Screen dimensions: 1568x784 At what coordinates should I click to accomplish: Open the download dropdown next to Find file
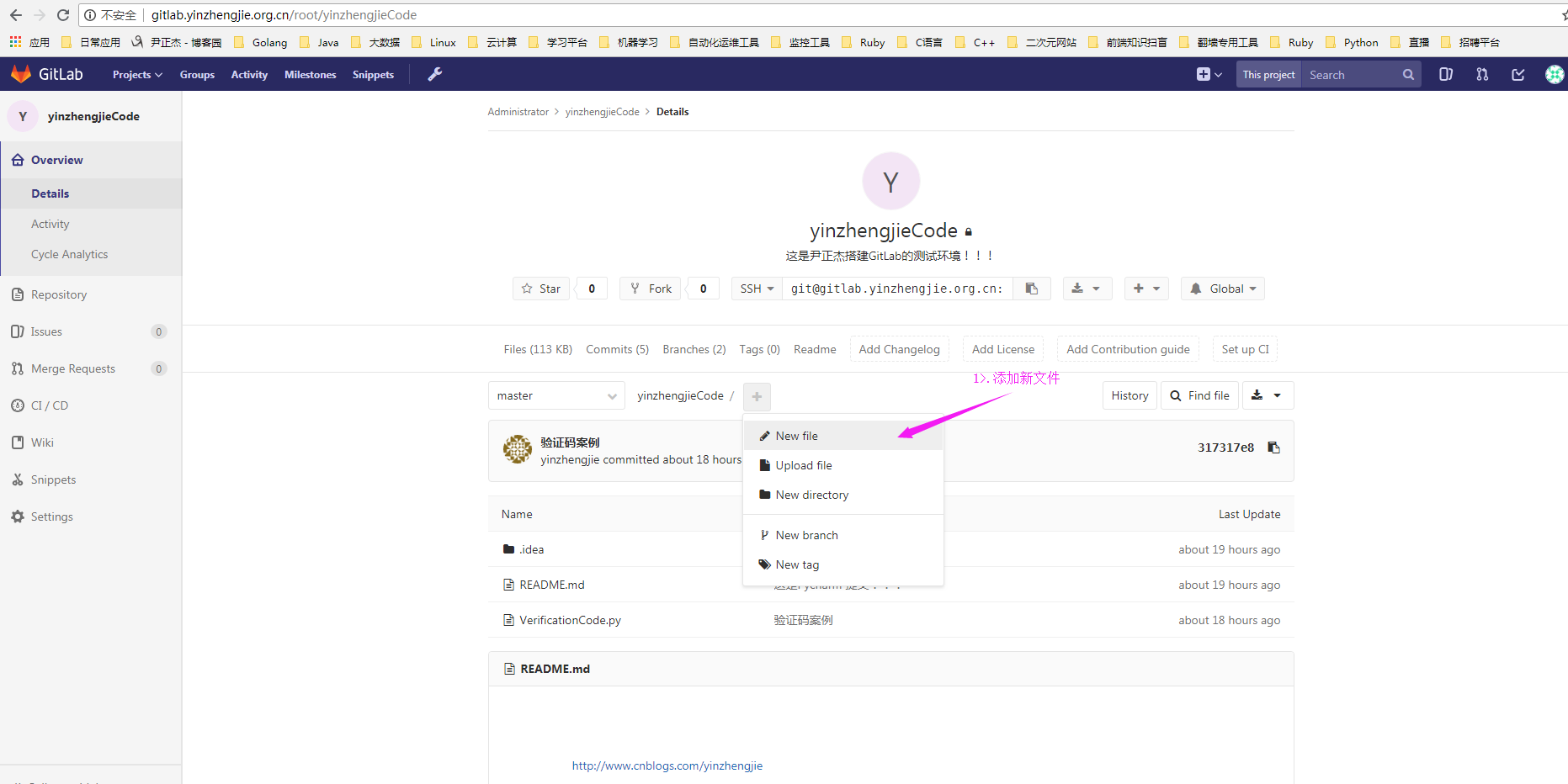[x=1268, y=395]
